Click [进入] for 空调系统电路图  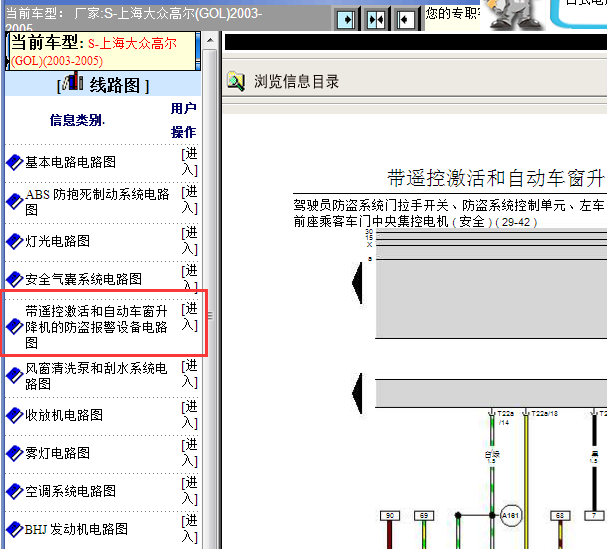click(x=190, y=491)
